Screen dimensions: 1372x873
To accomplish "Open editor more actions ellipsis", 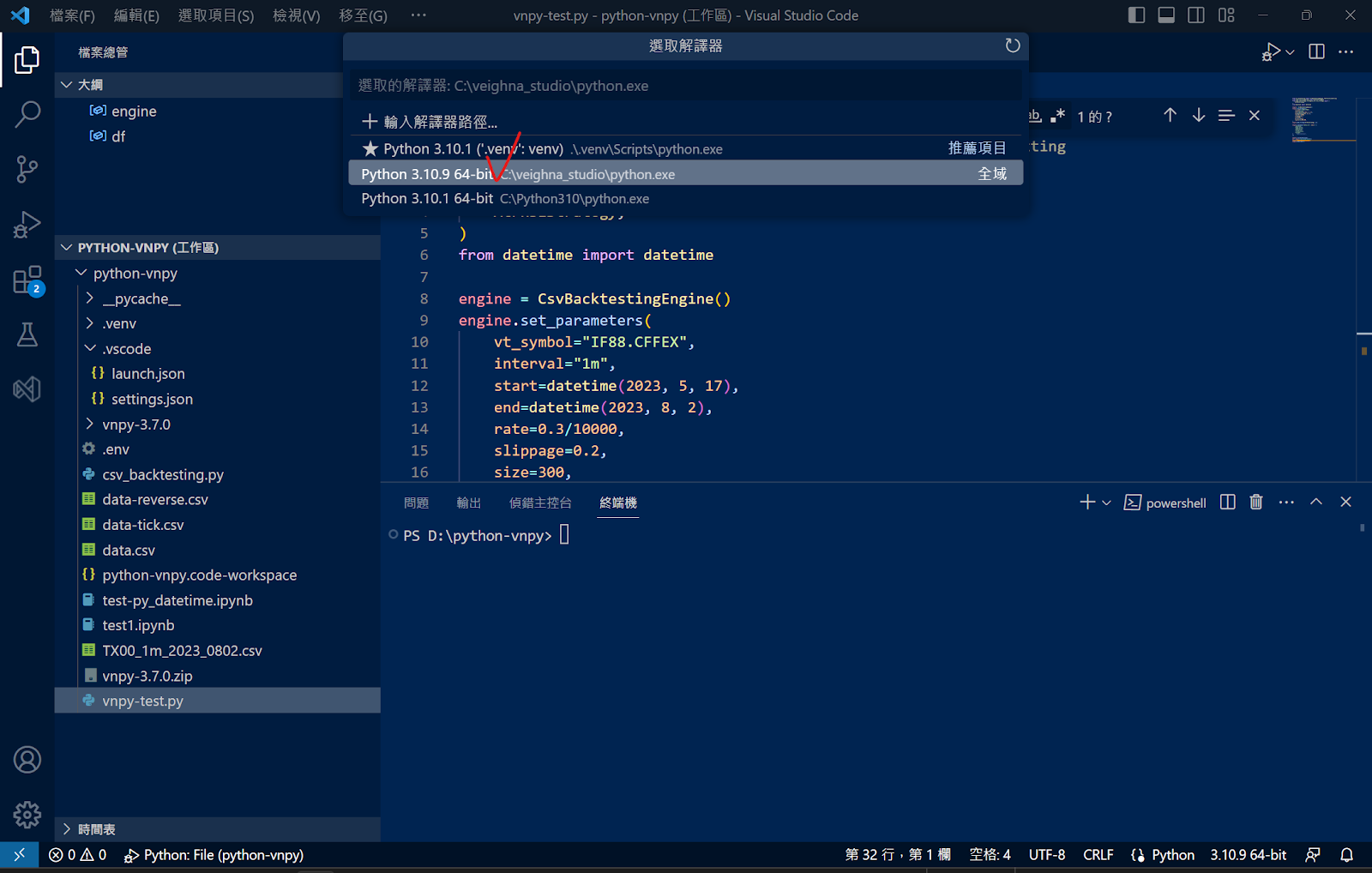I will click(1346, 51).
